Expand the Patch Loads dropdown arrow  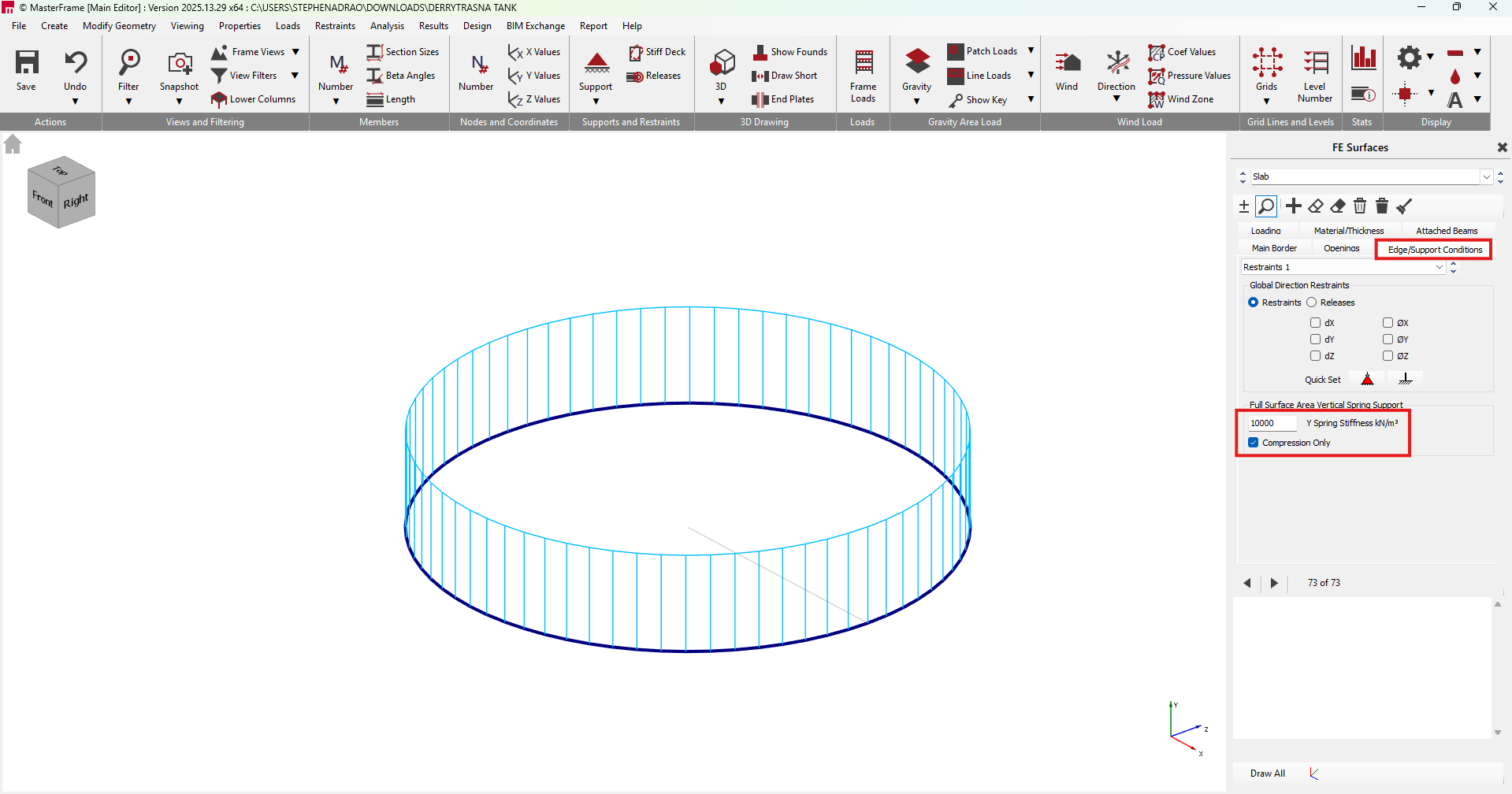[1031, 51]
